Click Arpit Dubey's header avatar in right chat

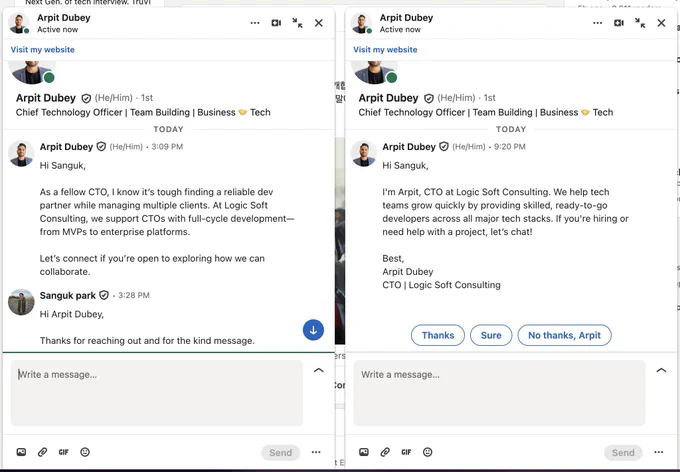(361, 23)
